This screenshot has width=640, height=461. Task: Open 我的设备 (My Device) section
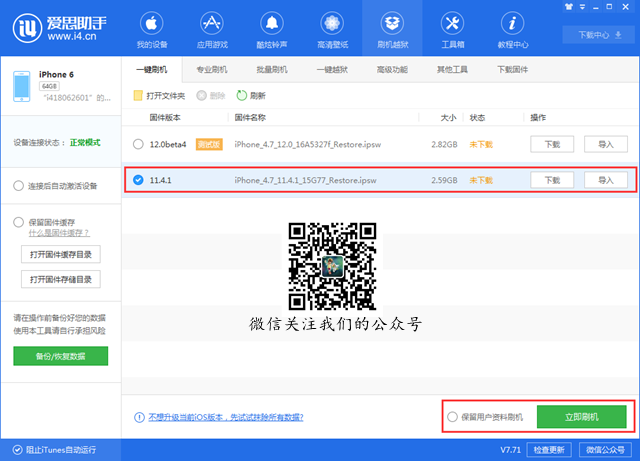(151, 30)
